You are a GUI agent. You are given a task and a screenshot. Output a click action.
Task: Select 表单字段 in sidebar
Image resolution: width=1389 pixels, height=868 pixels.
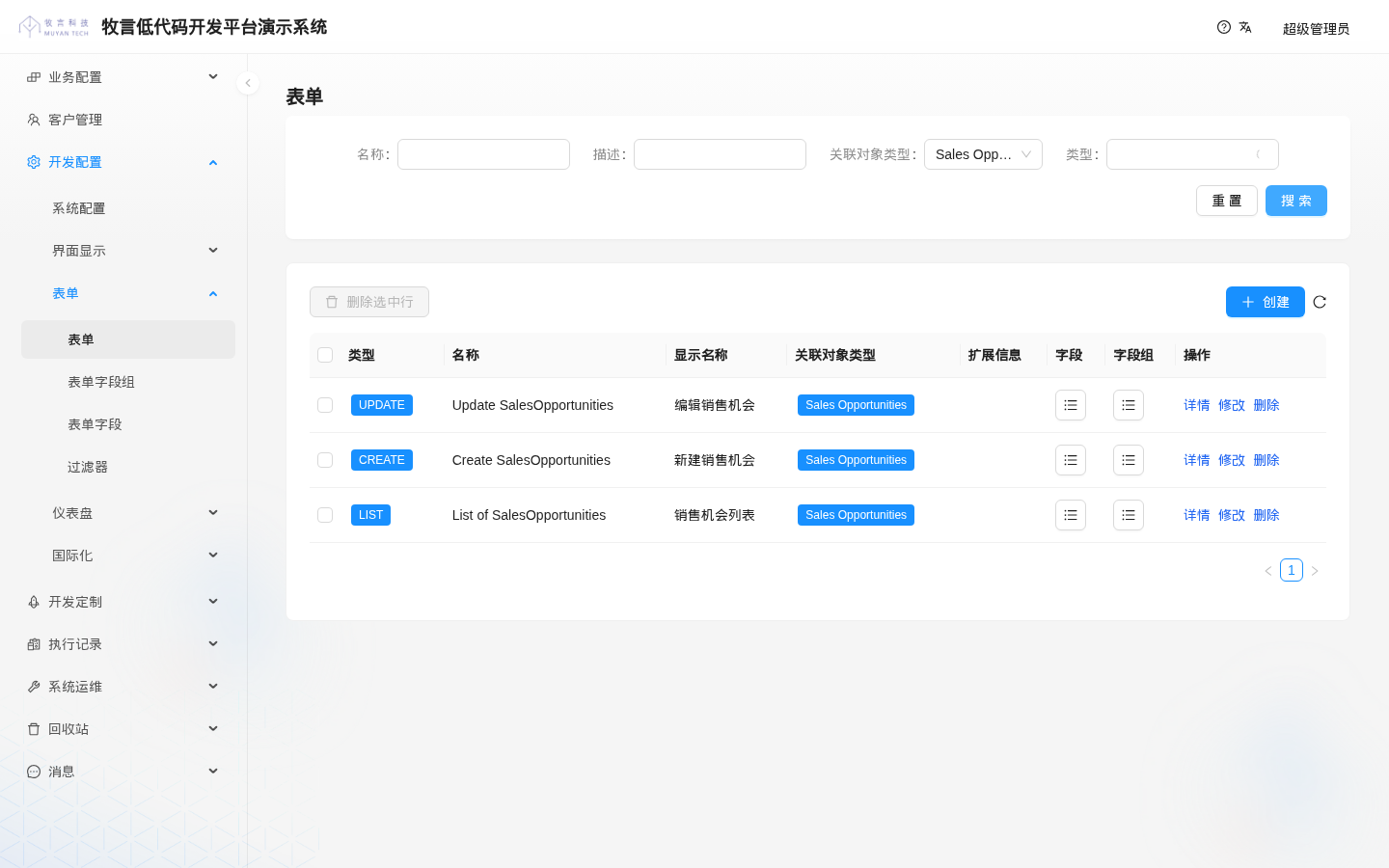[128, 424]
